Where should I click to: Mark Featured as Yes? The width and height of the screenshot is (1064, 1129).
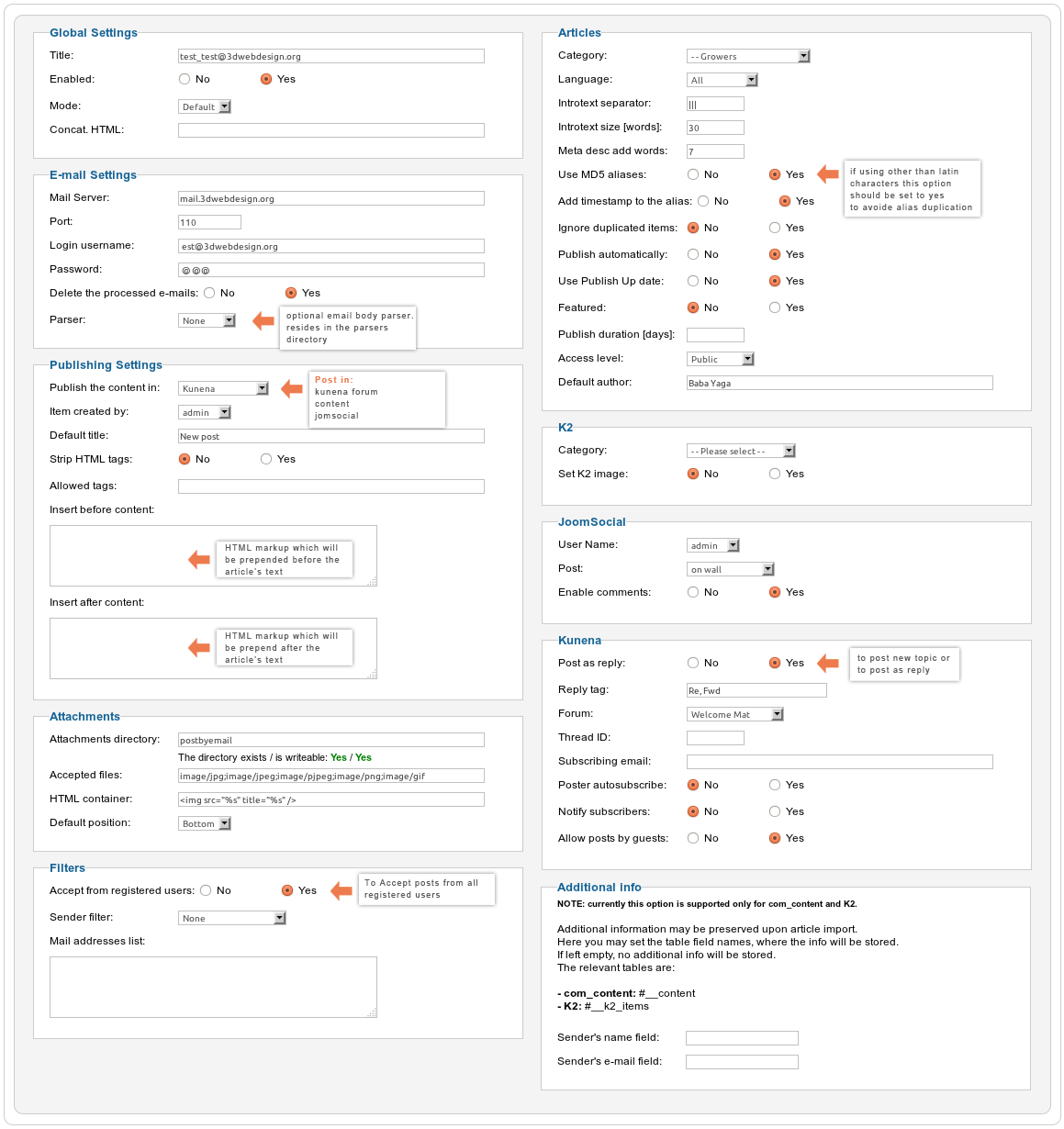point(775,307)
